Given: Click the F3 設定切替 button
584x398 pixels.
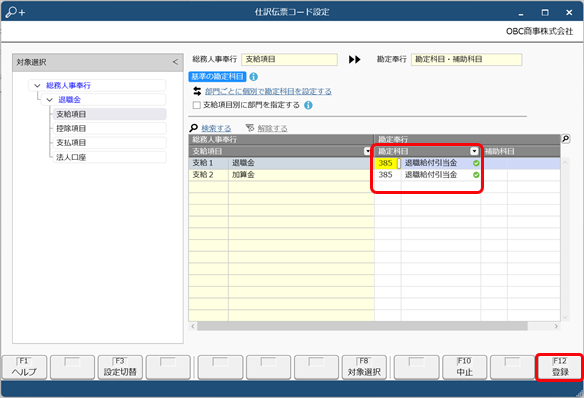Looking at the screenshot, I should pos(120,367).
